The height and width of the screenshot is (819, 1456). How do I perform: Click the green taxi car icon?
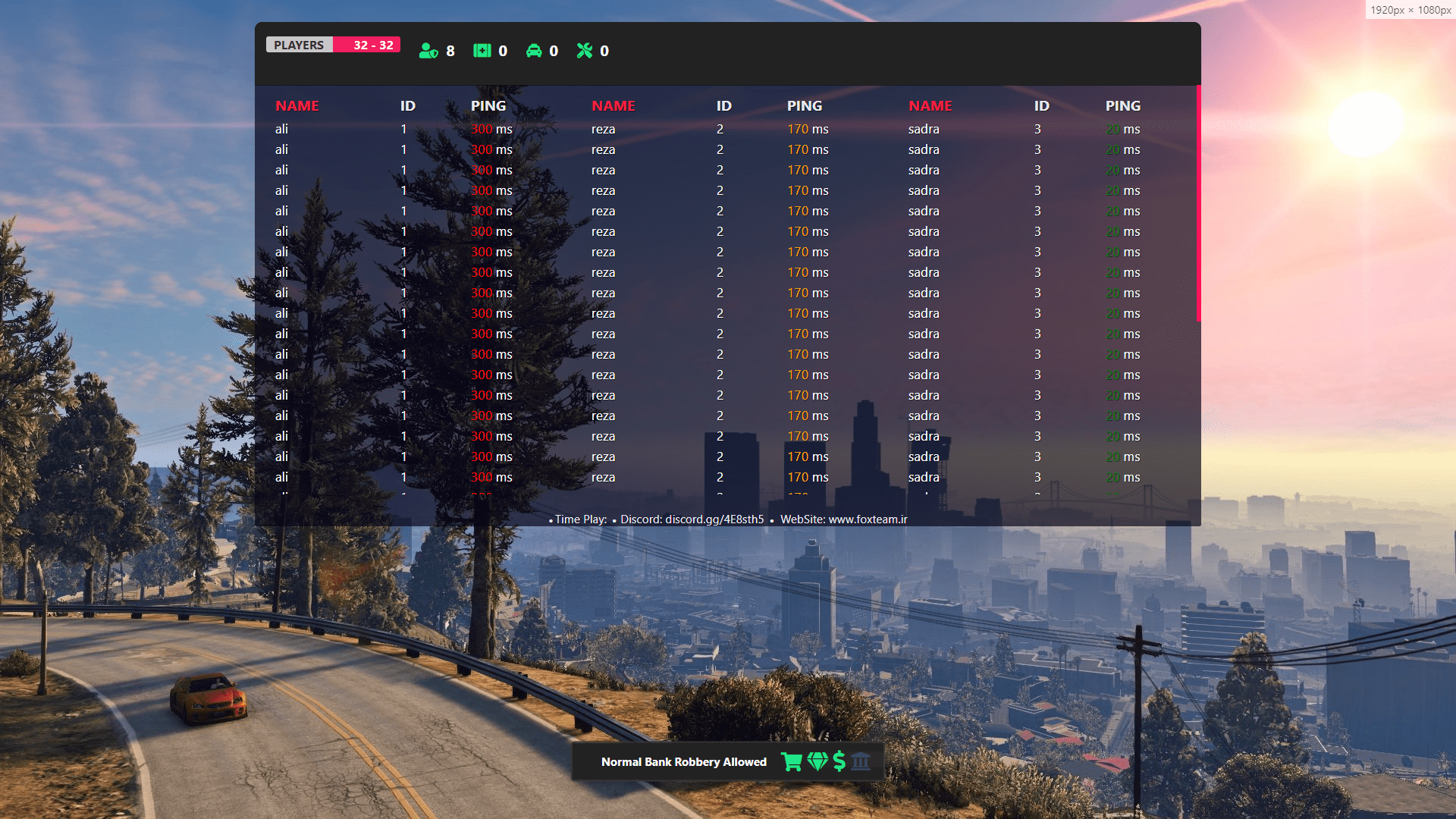[x=534, y=51]
